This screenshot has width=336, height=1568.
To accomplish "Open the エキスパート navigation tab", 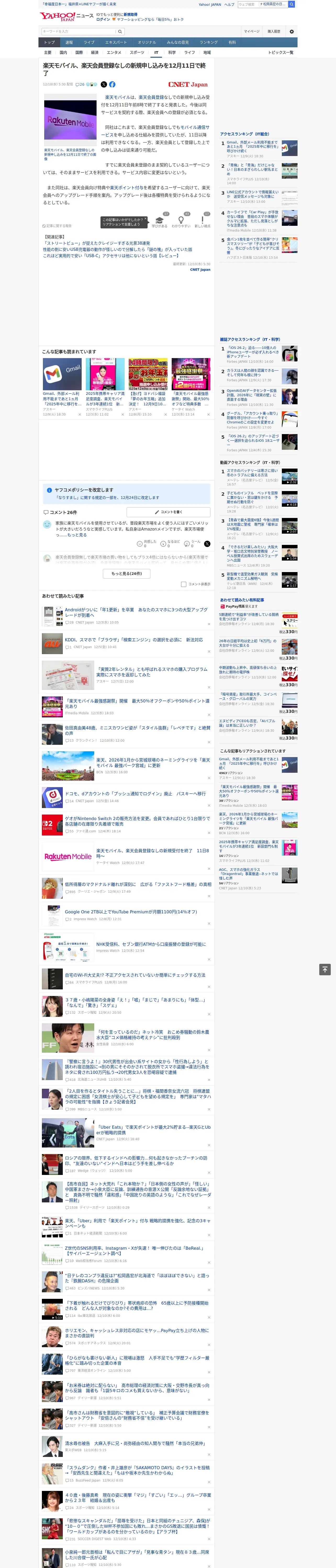I will click(116, 43).
